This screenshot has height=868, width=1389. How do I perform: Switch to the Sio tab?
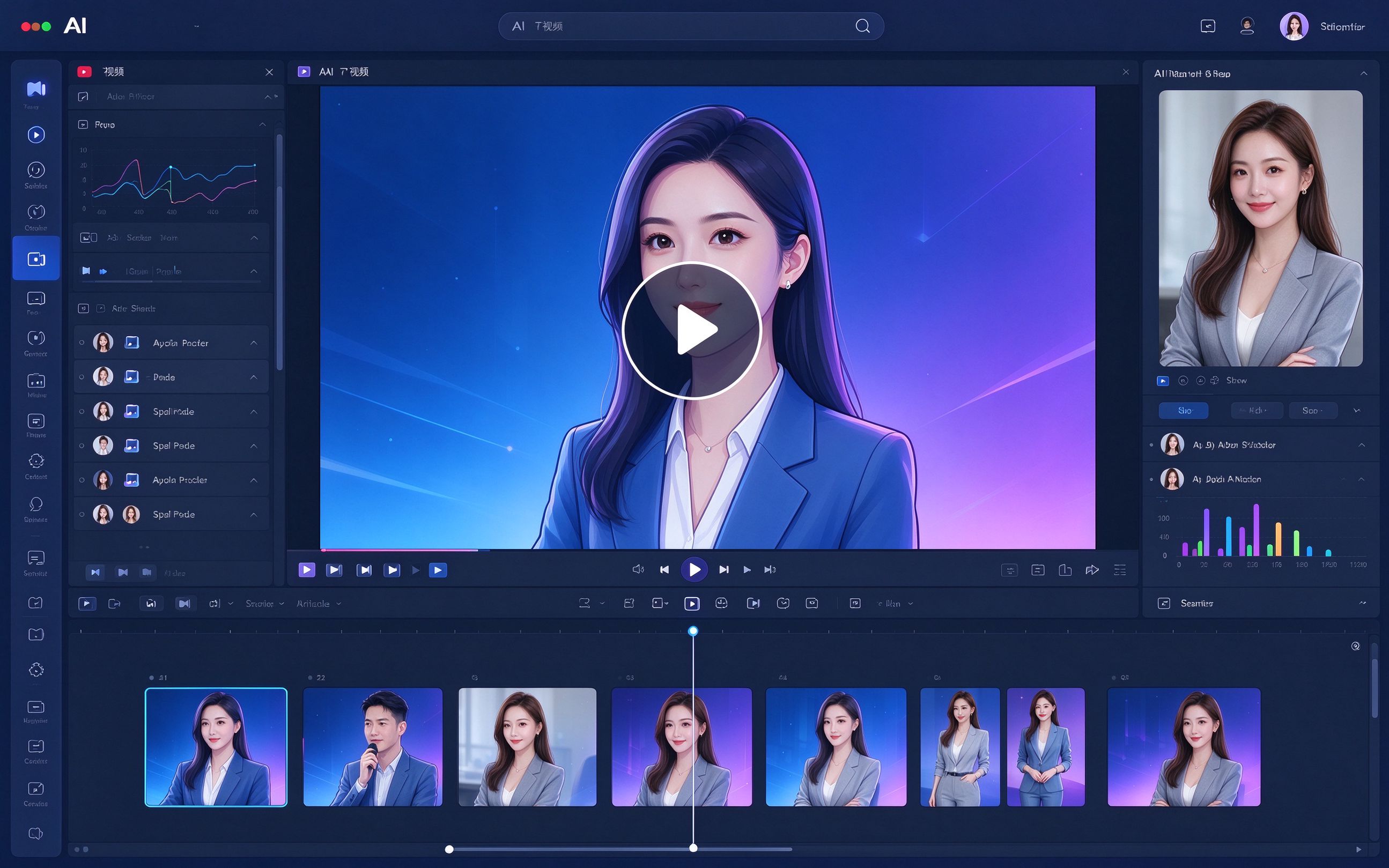pyautogui.click(x=1184, y=411)
